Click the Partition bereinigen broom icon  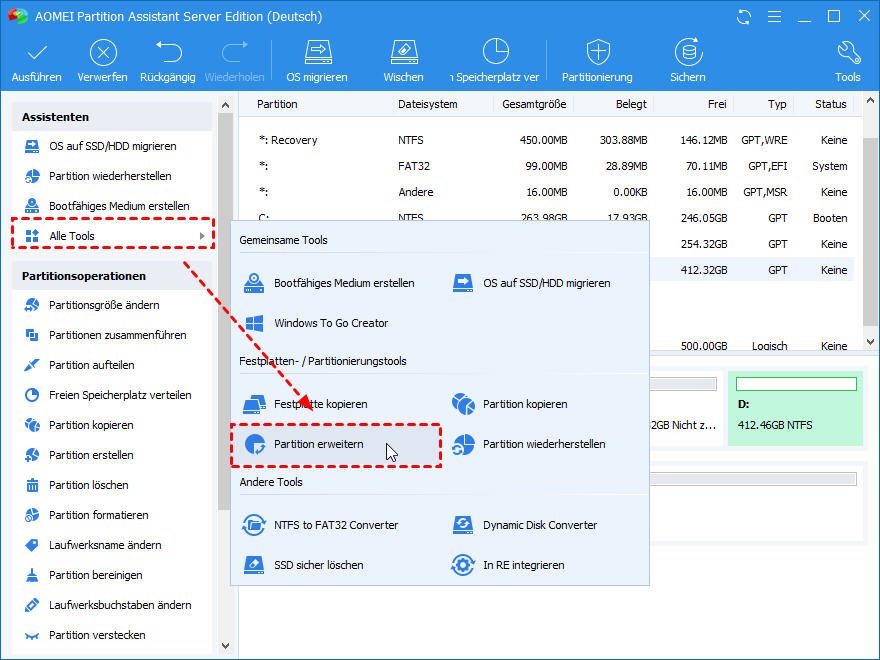pyautogui.click(x=33, y=575)
